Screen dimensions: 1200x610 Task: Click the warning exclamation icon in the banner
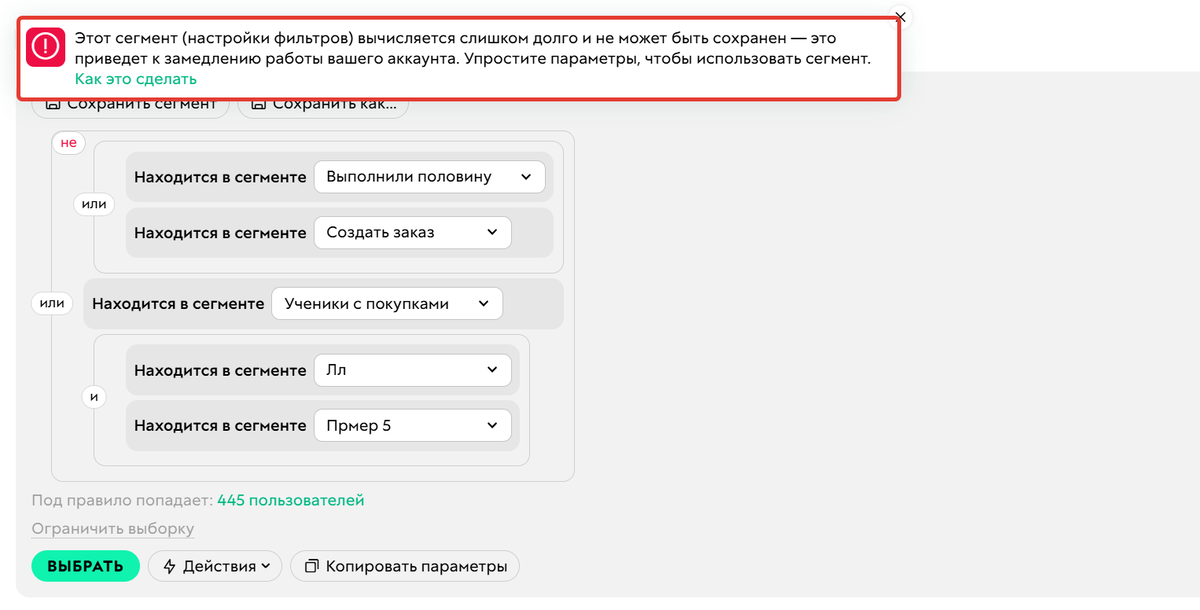[44, 46]
